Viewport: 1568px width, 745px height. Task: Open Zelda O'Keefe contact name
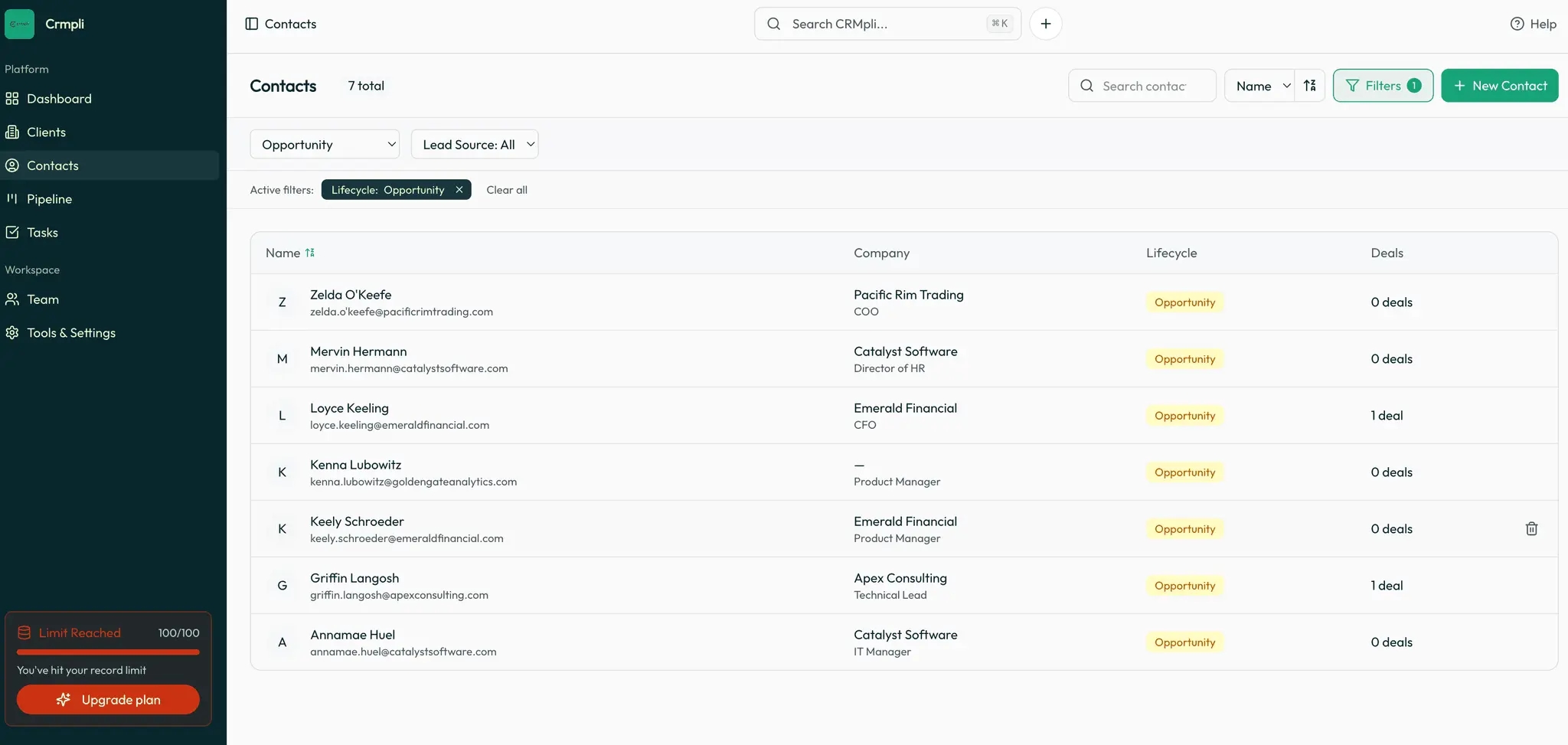tap(351, 295)
